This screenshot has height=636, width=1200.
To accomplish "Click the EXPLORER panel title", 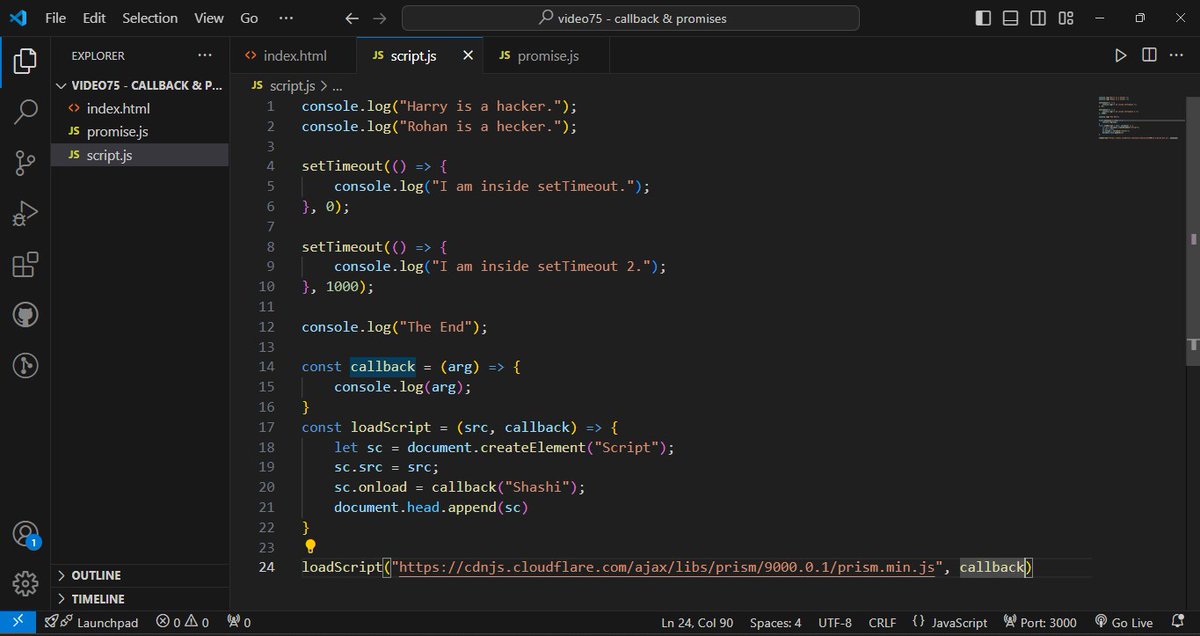I will (x=98, y=56).
